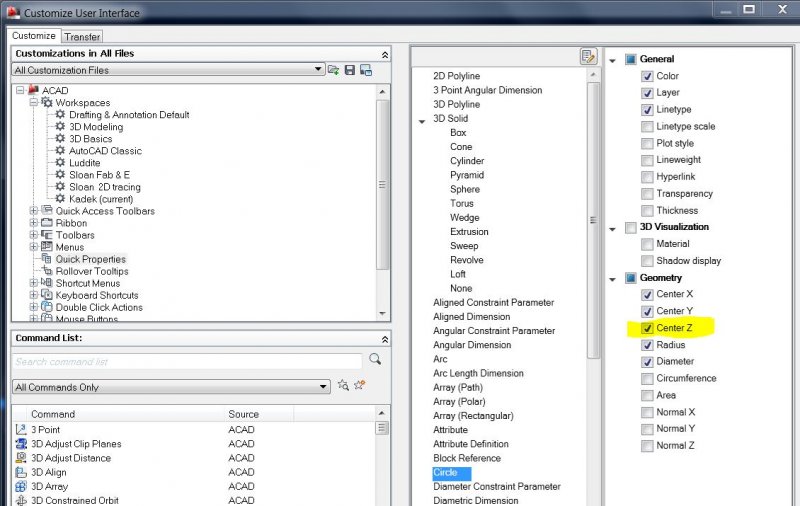The image size is (800, 506).
Task: Click the Keyboard Shortcuts node icon
Action: click(46, 294)
